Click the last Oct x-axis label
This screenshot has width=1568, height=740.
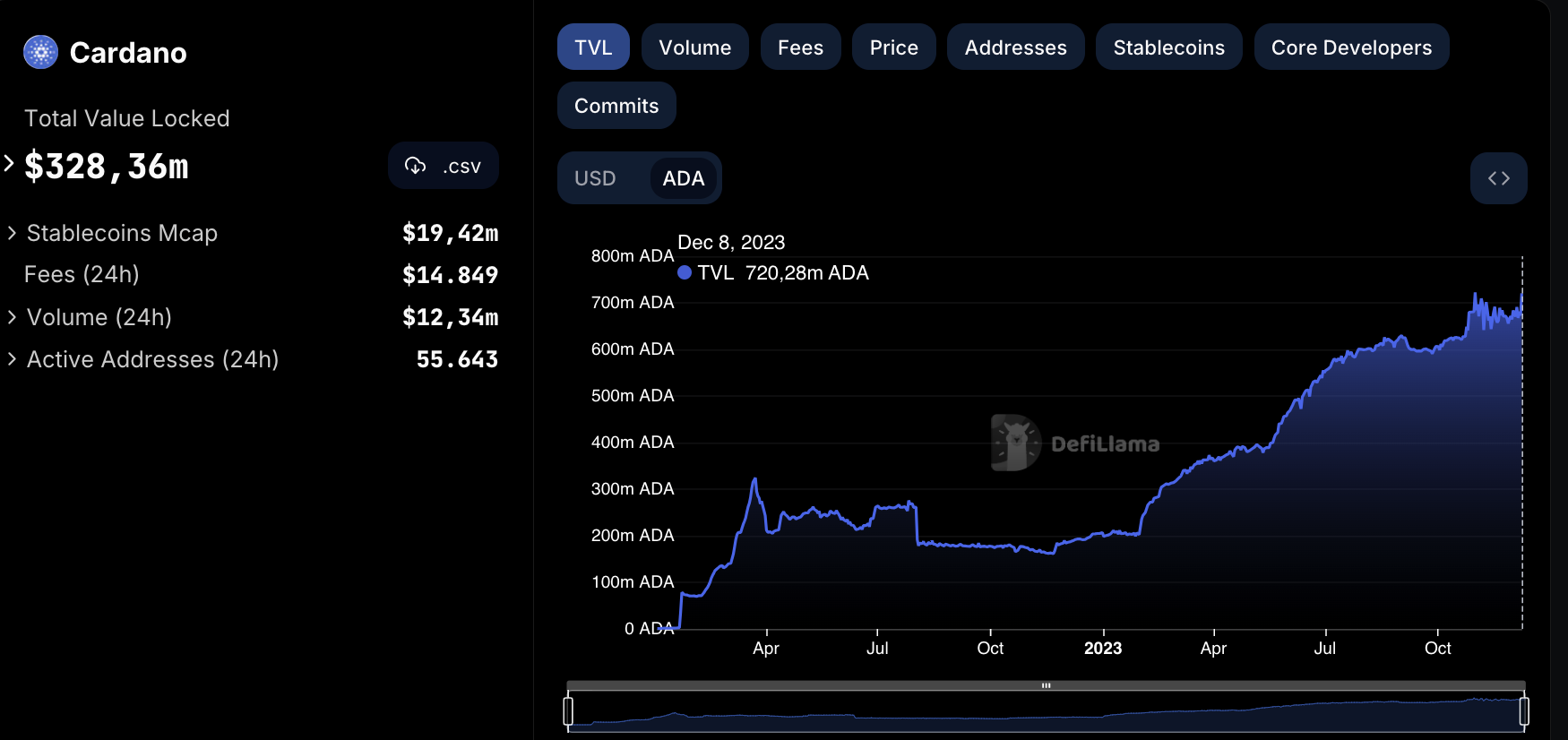tap(1438, 649)
